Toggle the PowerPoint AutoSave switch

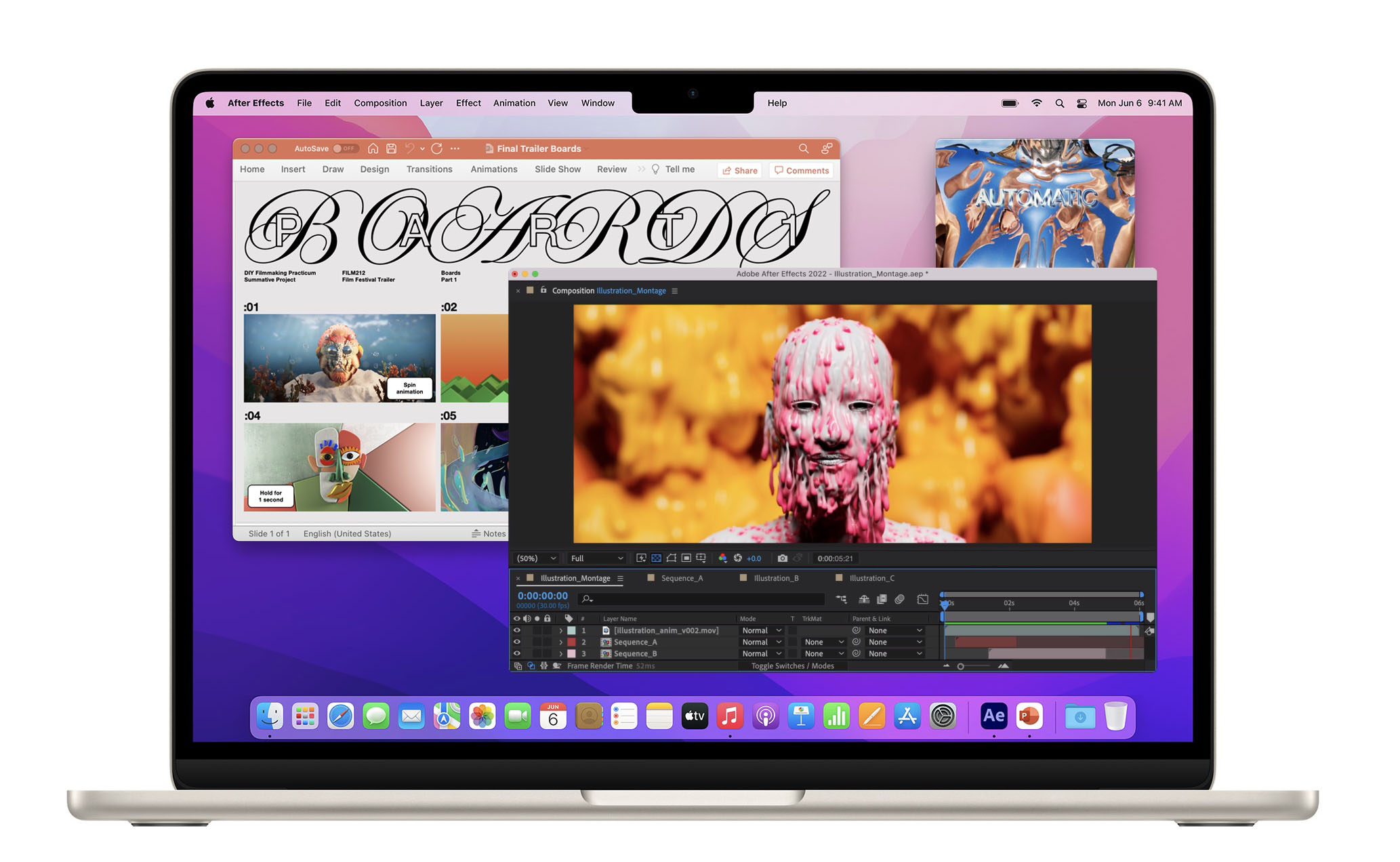[345, 148]
